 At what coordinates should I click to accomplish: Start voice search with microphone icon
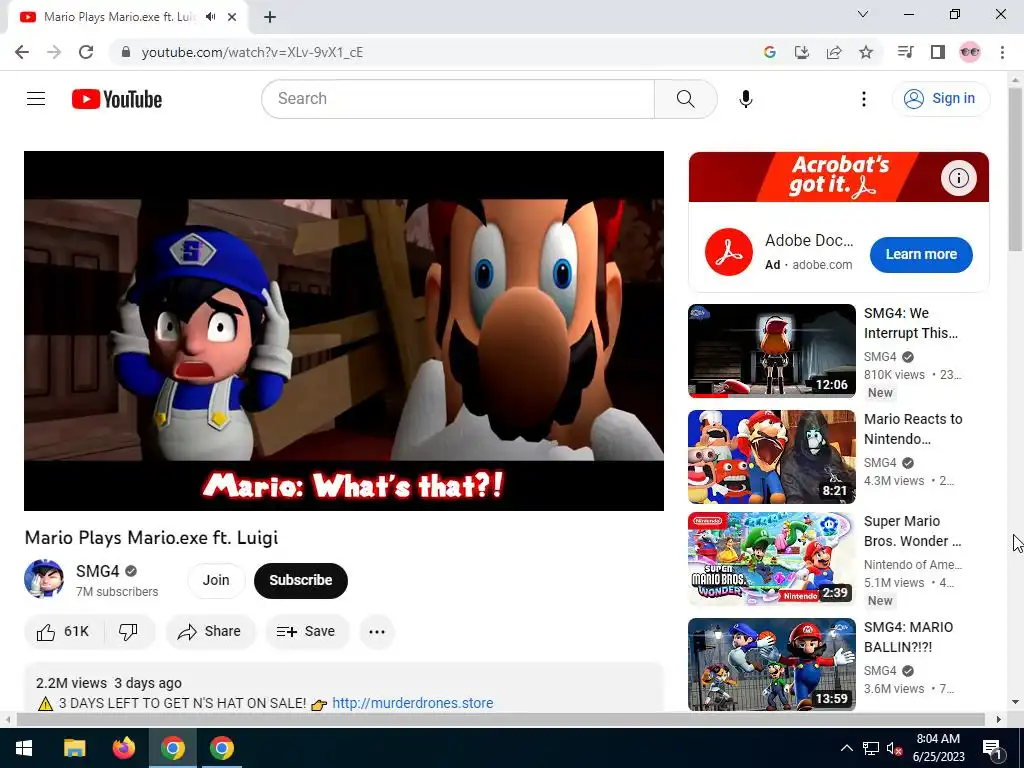746,99
